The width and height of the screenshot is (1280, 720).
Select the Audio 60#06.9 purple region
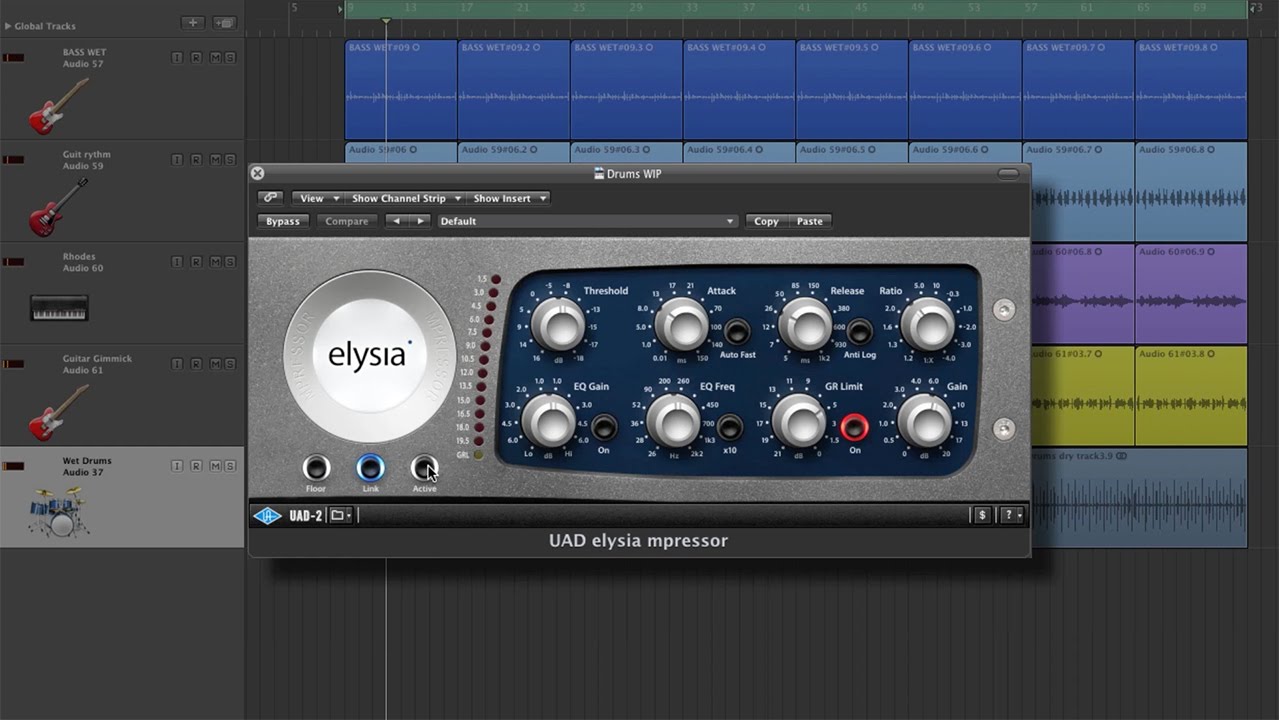coord(1191,293)
